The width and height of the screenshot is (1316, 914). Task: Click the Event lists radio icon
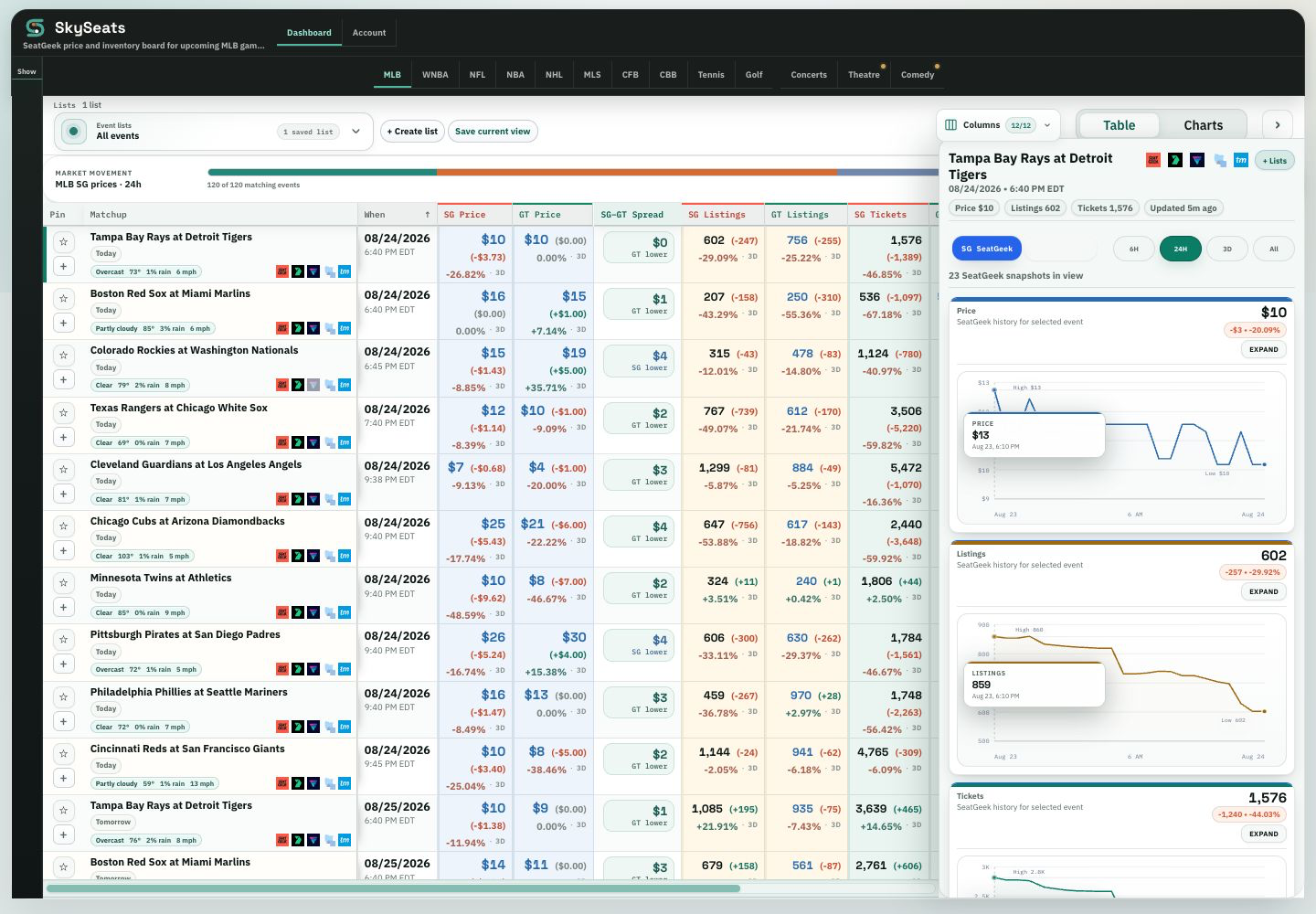[x=74, y=132]
